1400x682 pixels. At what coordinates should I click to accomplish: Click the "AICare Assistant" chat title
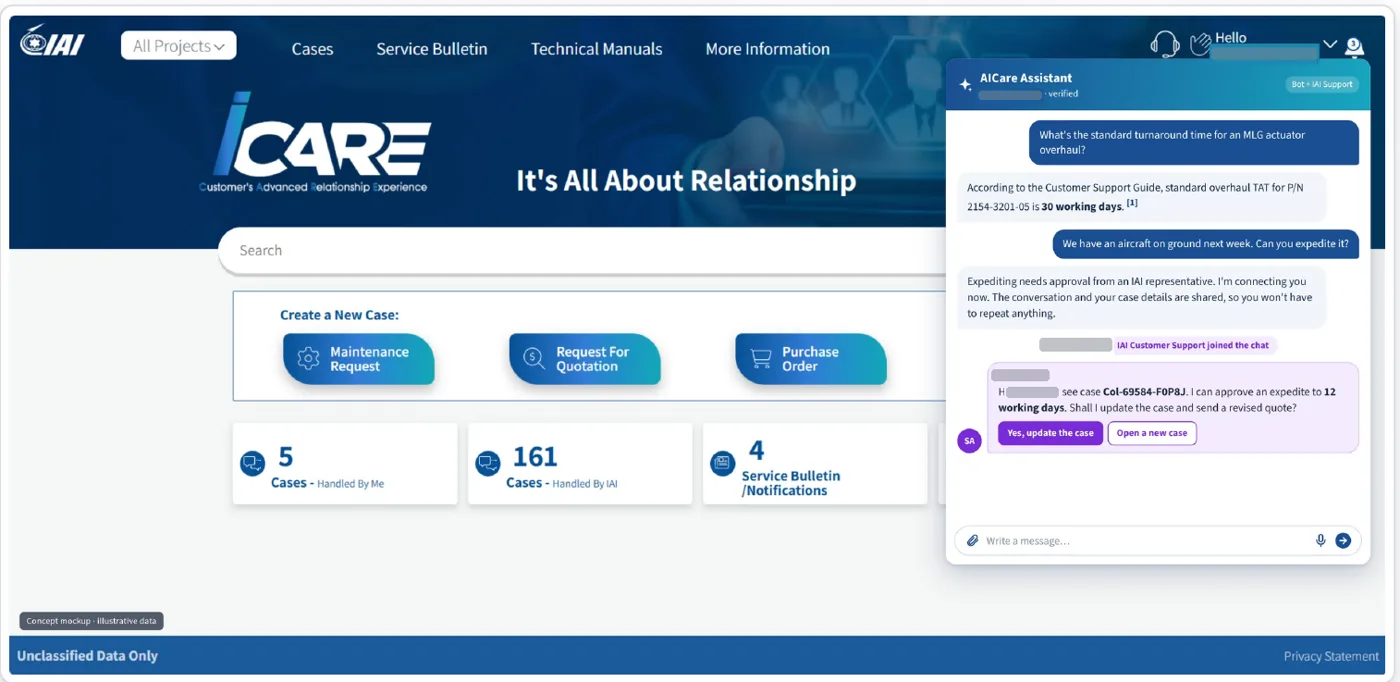click(x=1026, y=78)
